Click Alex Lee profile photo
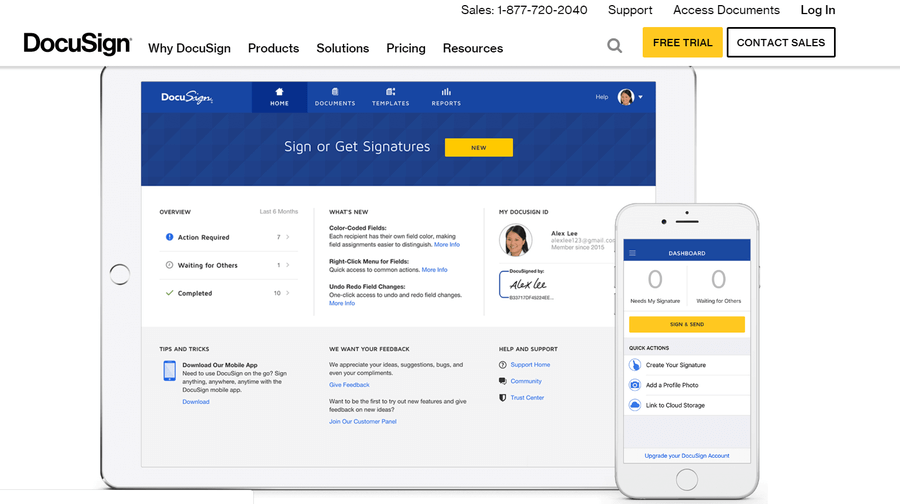This screenshot has width=900, height=504. click(515, 240)
